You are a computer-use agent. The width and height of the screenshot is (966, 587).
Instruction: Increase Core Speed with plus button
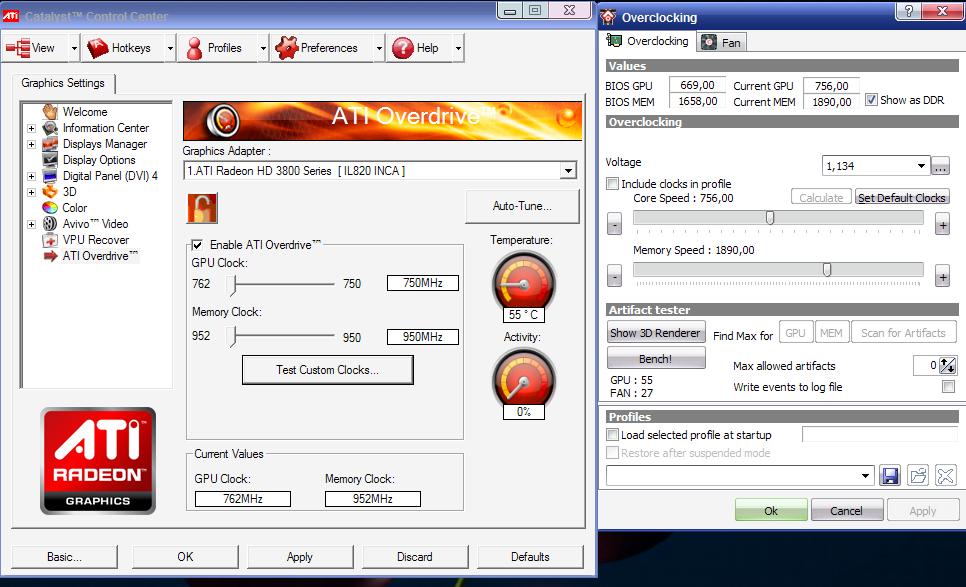(x=943, y=224)
